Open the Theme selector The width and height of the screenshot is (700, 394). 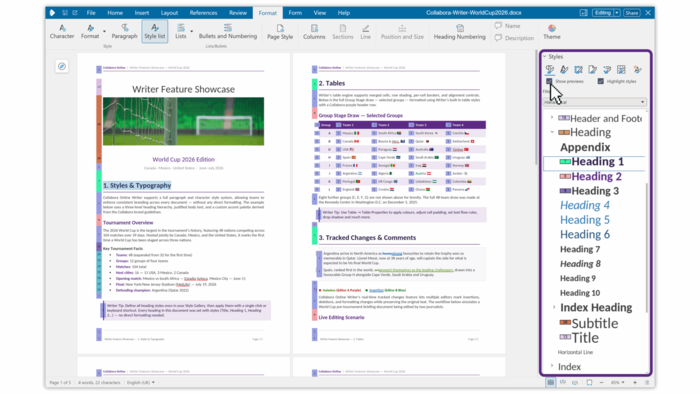552,32
